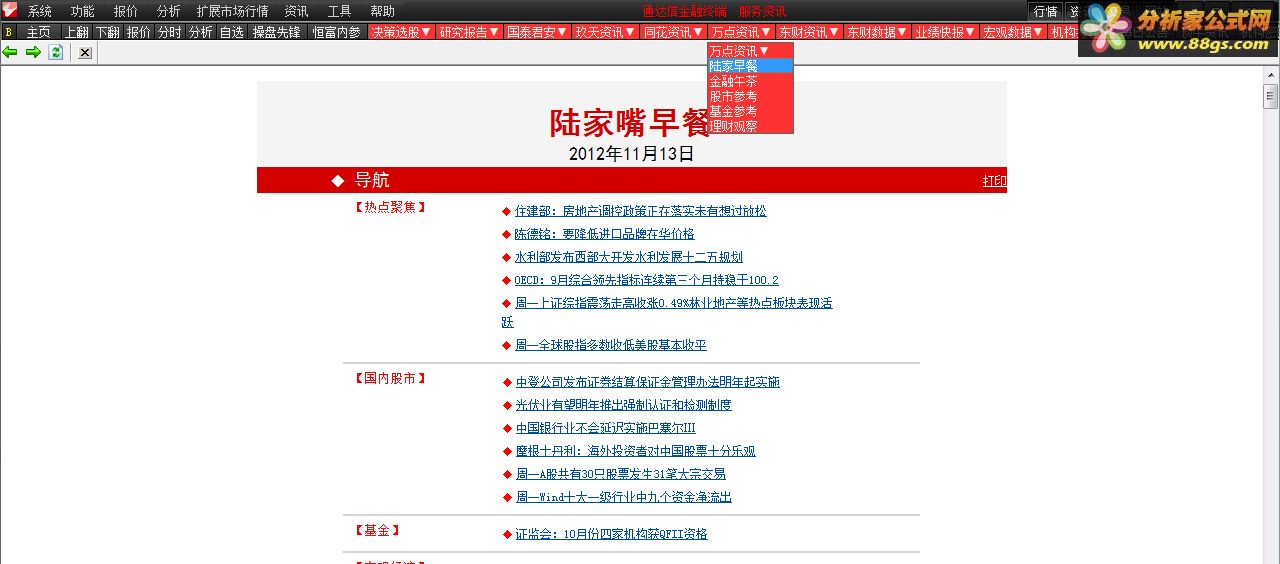Open the 报价 menu in menu bar
Screen dimensions: 1280x564
pos(126,11)
